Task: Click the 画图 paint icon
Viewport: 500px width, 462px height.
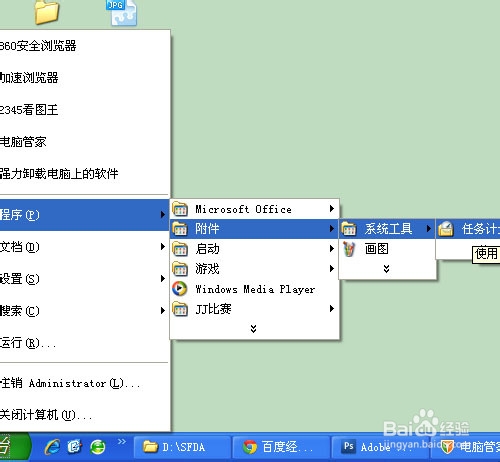Action: click(x=349, y=249)
